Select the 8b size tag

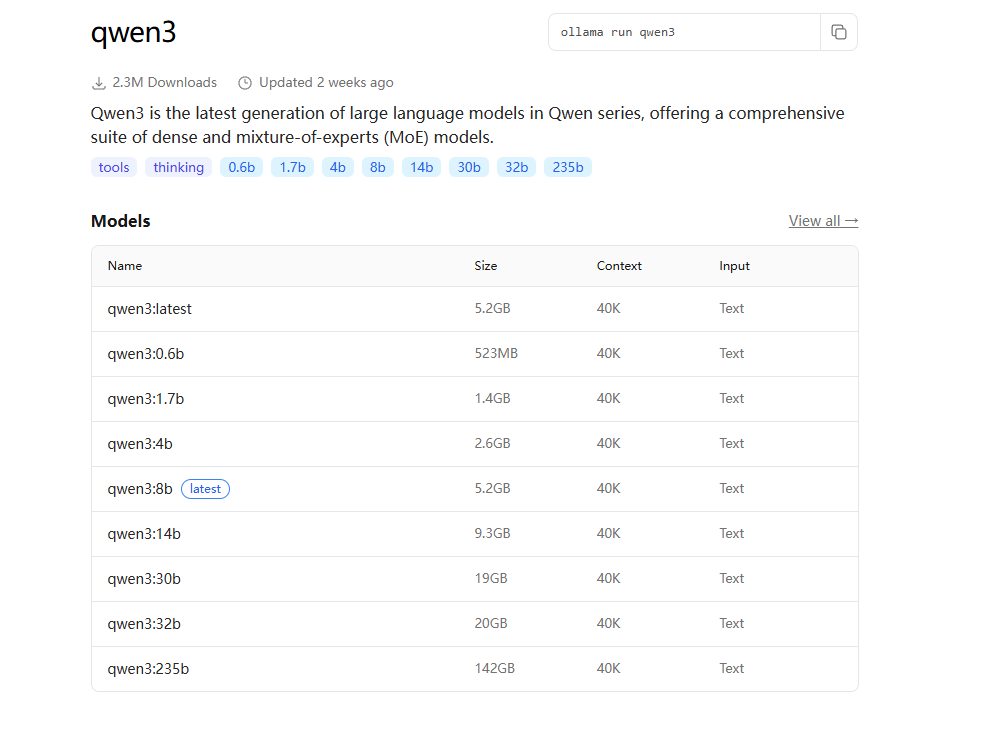coord(378,167)
